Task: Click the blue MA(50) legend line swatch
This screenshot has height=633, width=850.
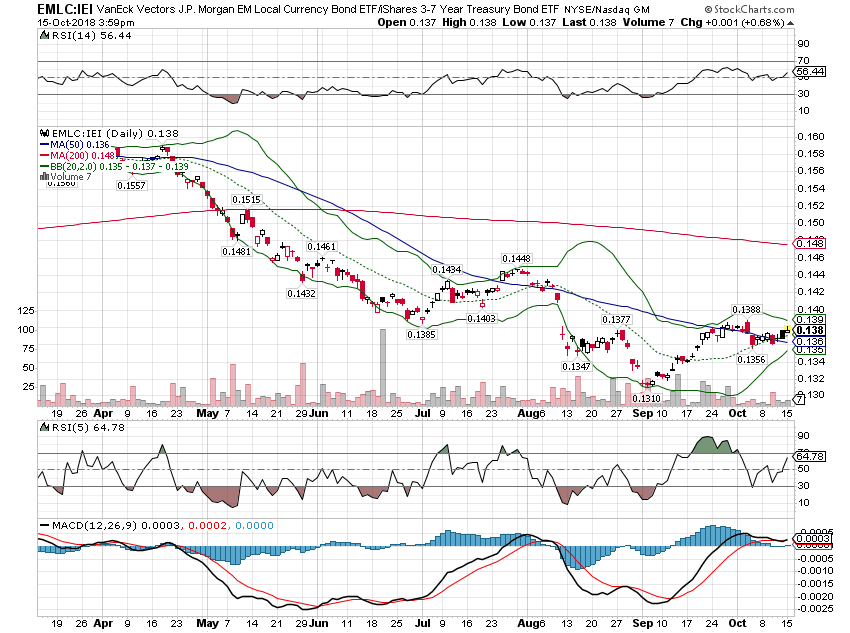Action: click(x=44, y=145)
